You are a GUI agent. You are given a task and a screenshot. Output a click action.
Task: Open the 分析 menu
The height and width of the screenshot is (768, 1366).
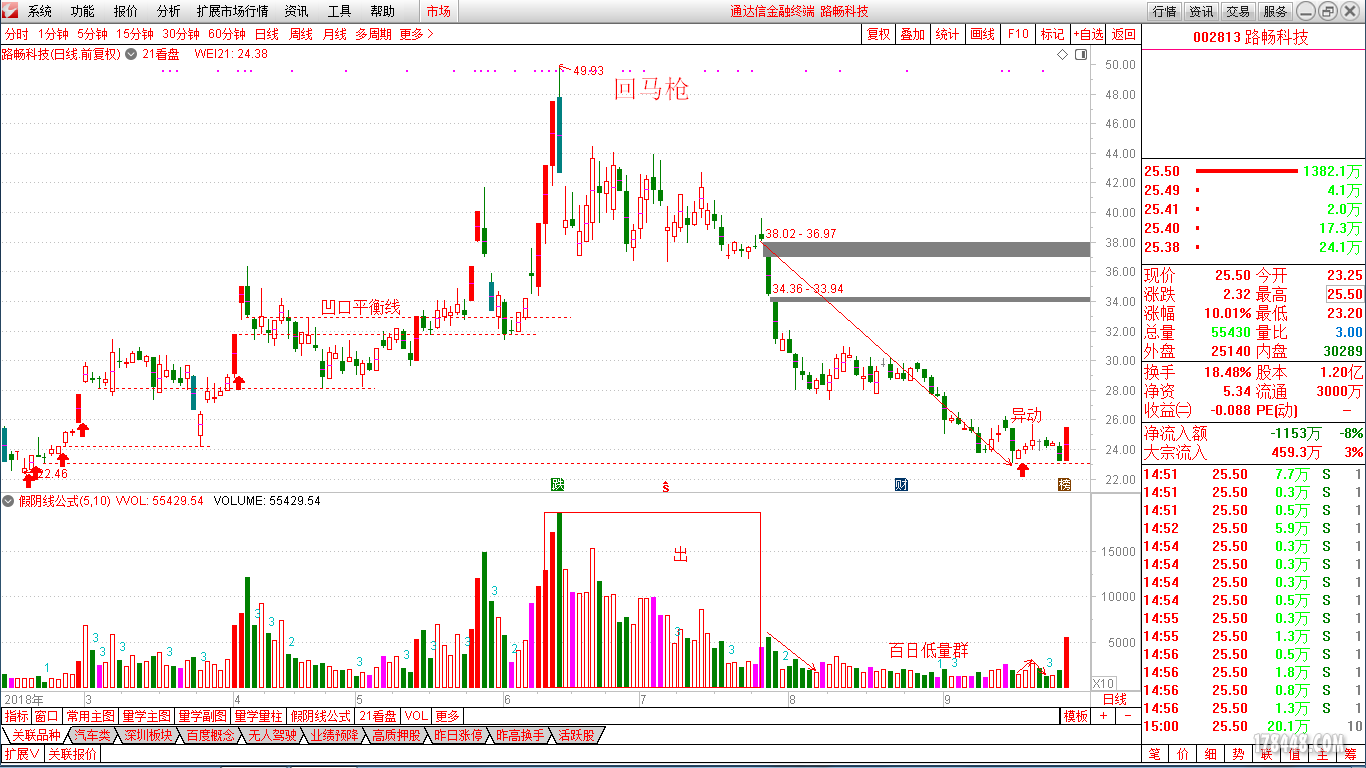(x=169, y=11)
